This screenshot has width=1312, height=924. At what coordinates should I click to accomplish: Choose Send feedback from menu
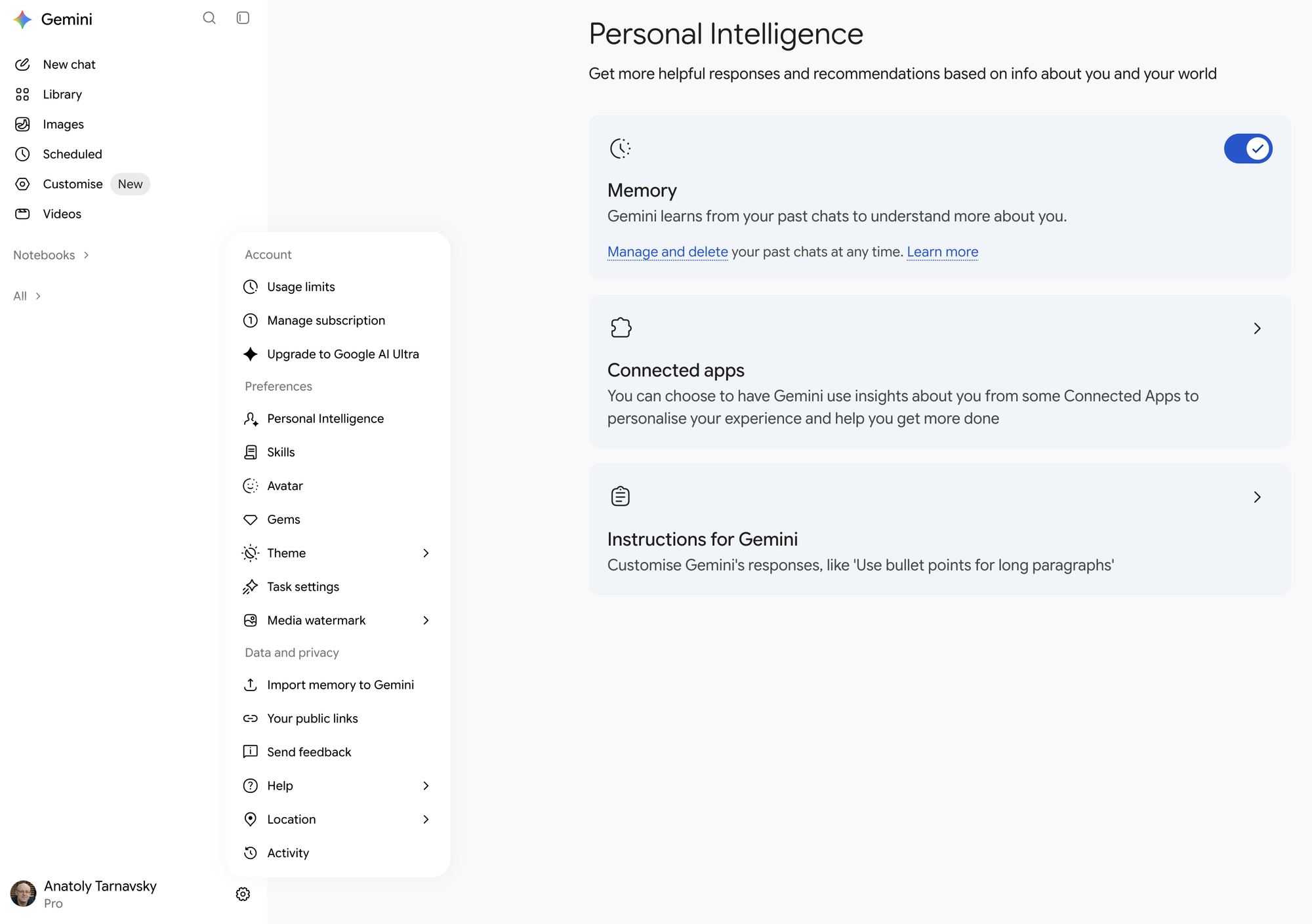click(338, 752)
